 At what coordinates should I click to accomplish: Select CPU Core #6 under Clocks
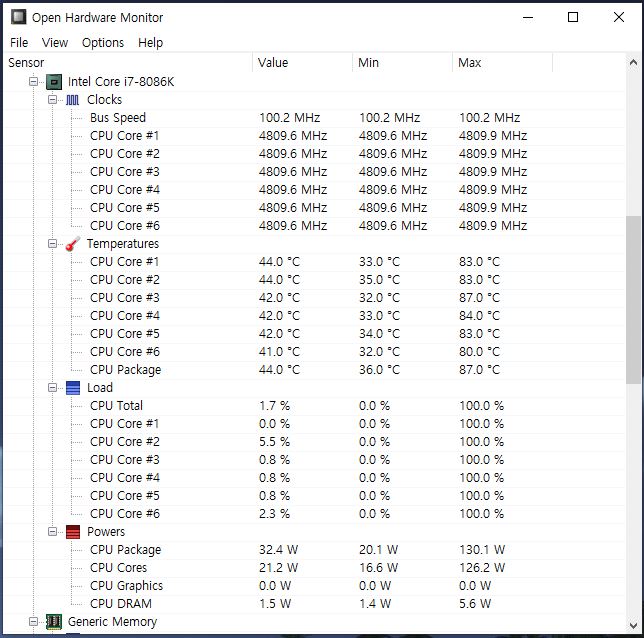315,226
